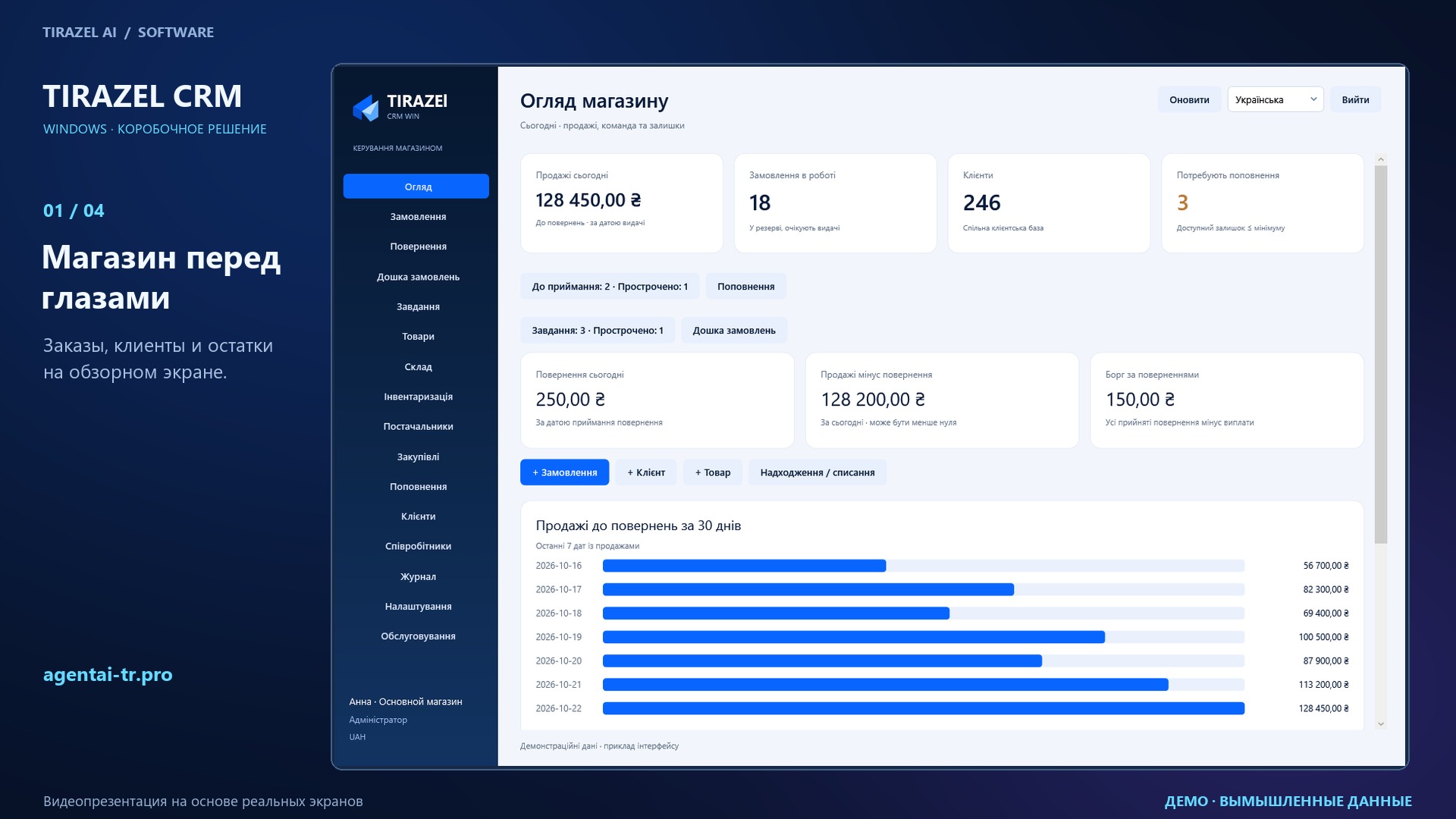Click Надходження / списання button
The image size is (1456, 819).
click(x=817, y=472)
